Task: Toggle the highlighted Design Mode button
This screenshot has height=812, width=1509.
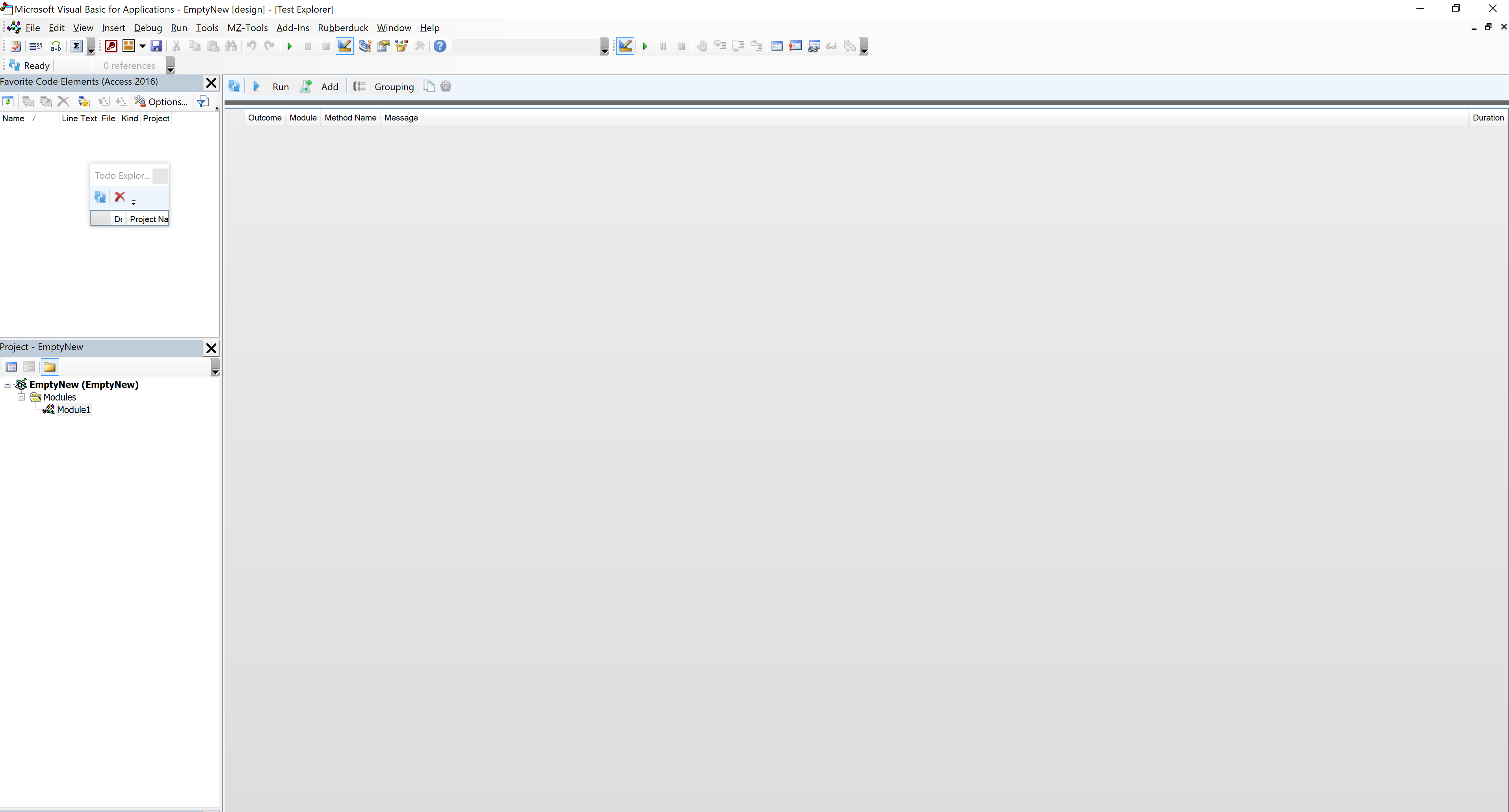Action: [x=344, y=46]
